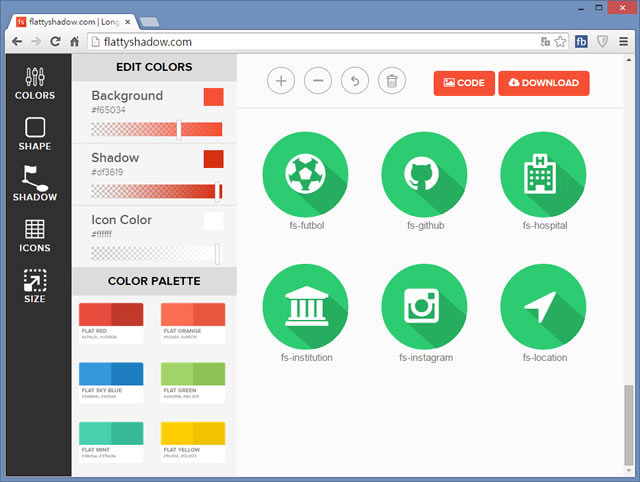The height and width of the screenshot is (482, 640).
Task: Choose the Flat Mint palette
Action: (x=111, y=442)
